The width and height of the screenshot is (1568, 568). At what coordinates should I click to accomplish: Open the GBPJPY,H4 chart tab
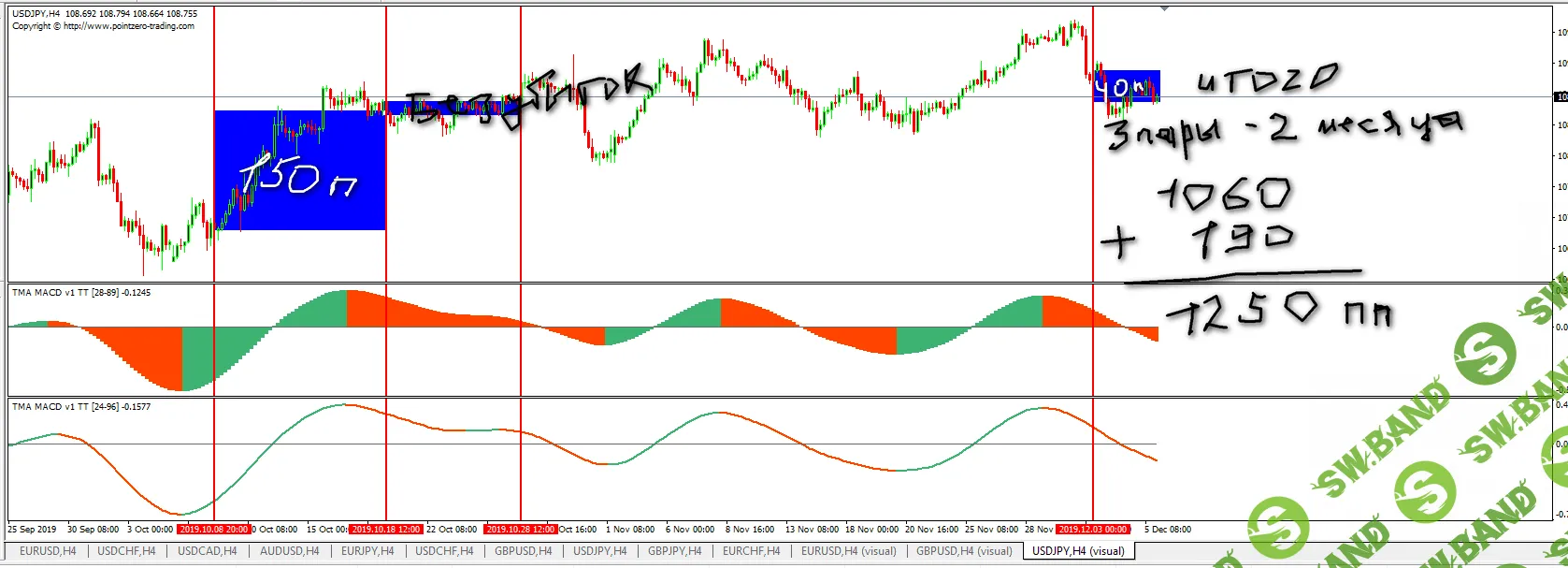pos(674,551)
